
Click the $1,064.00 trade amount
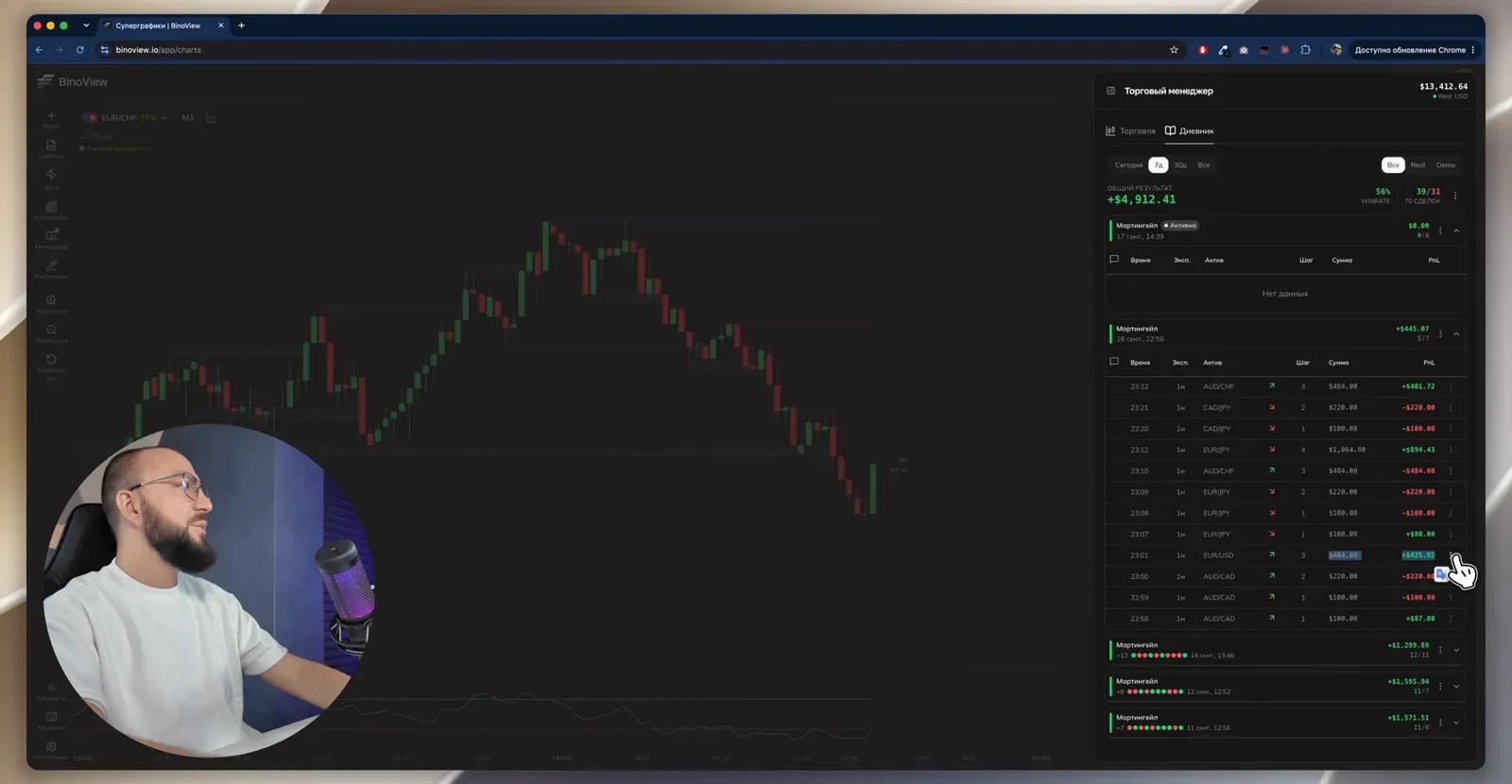(x=1347, y=450)
